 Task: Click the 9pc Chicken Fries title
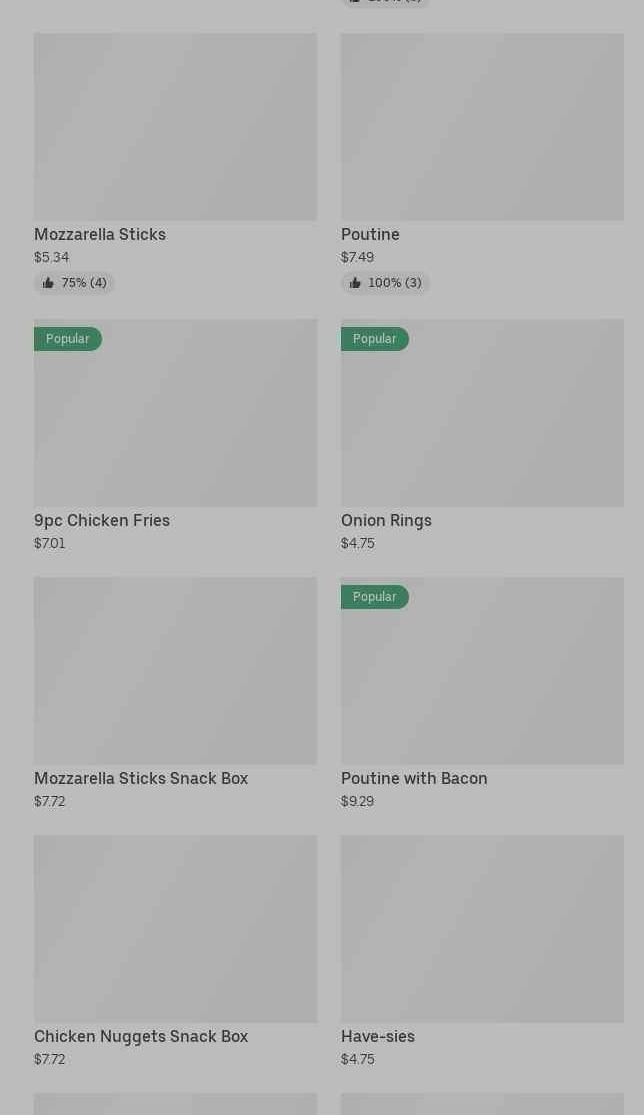(x=102, y=520)
